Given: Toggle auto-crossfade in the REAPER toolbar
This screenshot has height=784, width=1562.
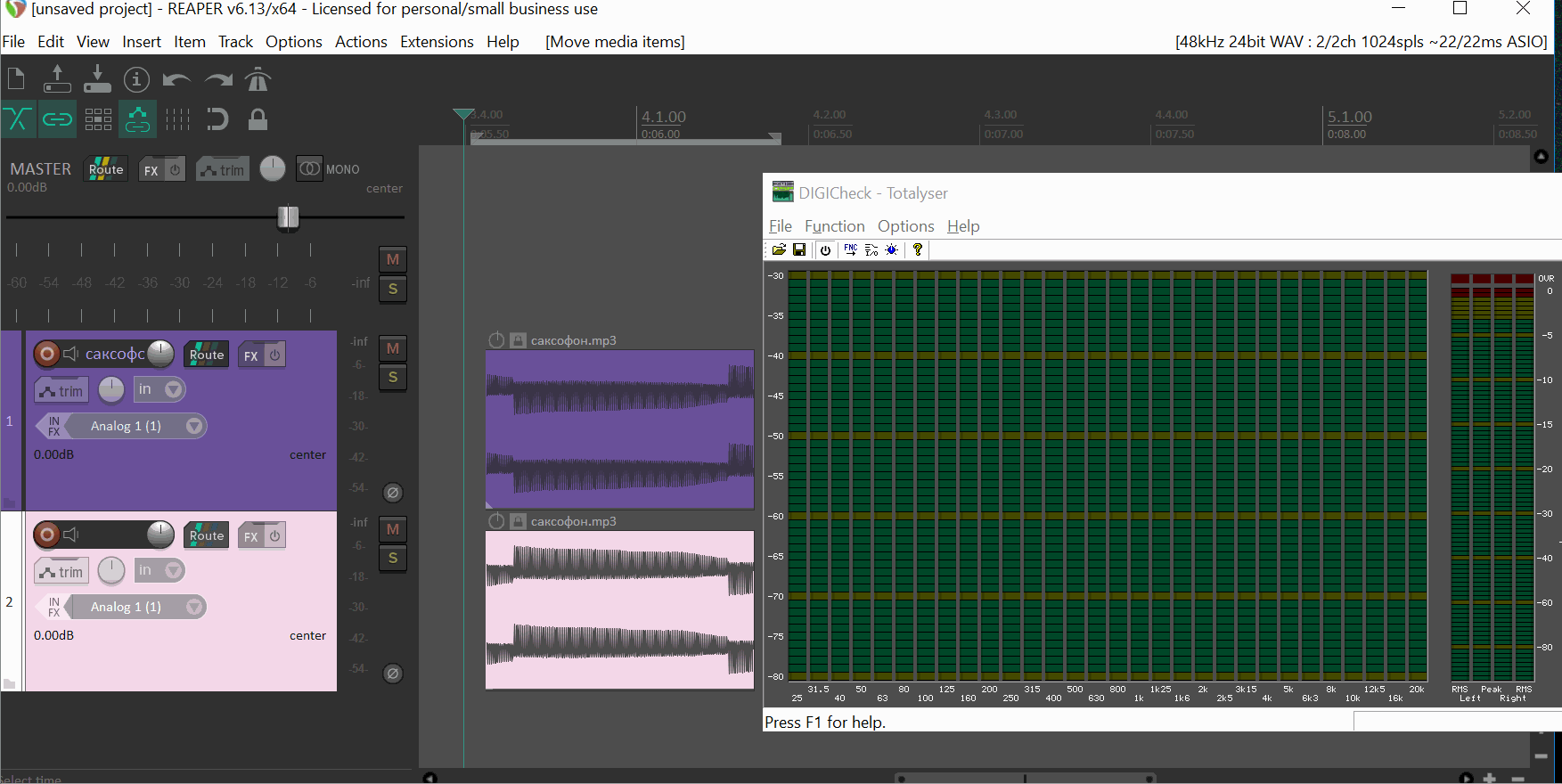Looking at the screenshot, I should pos(18,119).
